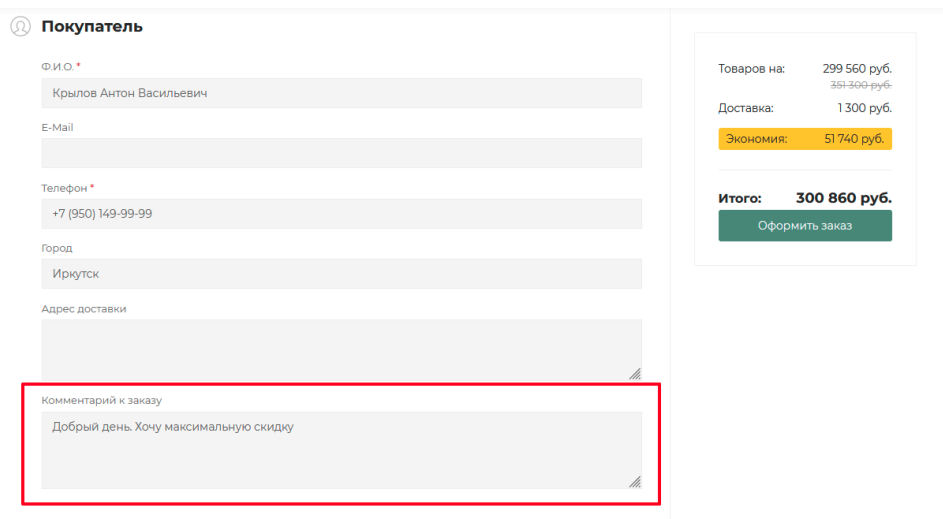Click the Комментарий к заказу text area

[342, 450]
